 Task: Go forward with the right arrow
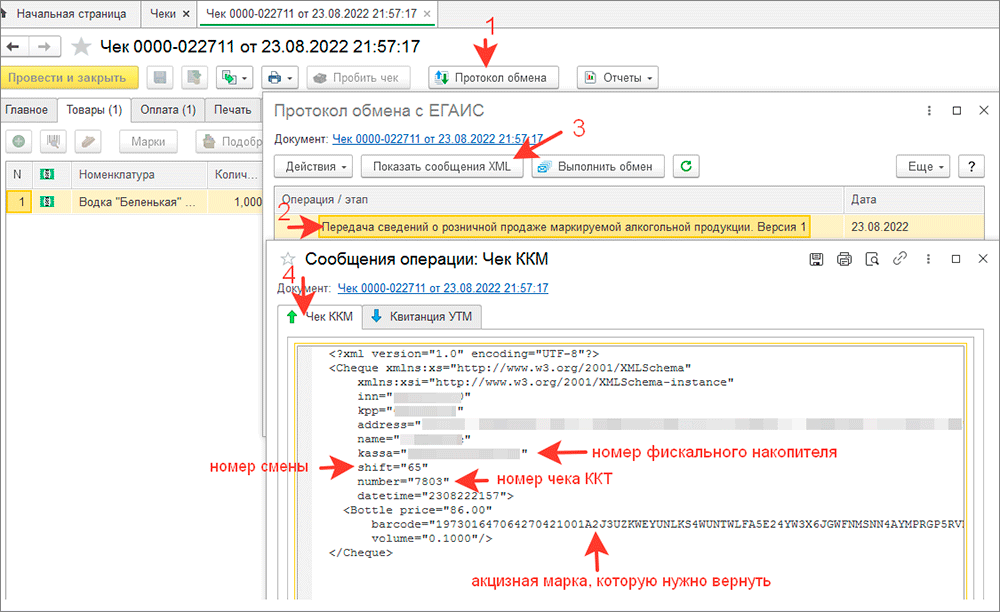coord(44,47)
